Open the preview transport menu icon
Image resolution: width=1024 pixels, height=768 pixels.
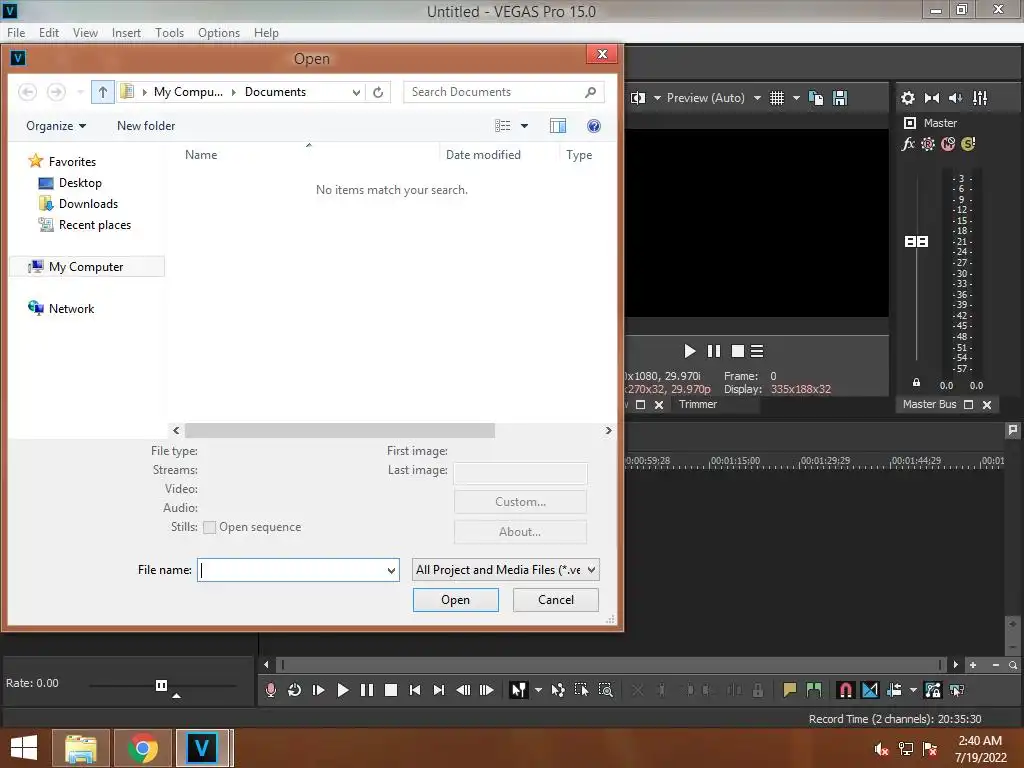[757, 351]
